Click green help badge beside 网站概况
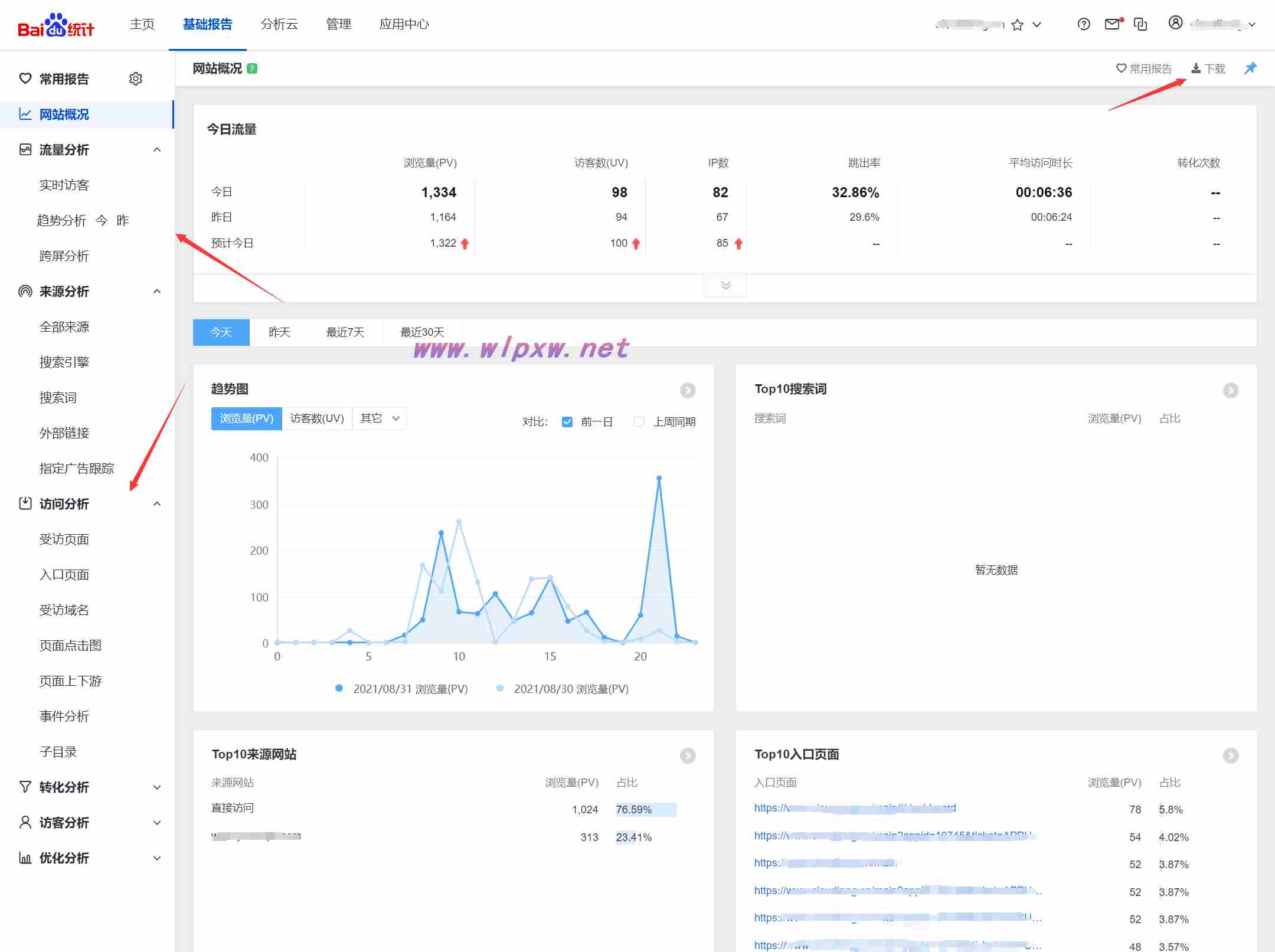1275x952 pixels. pyautogui.click(x=252, y=68)
